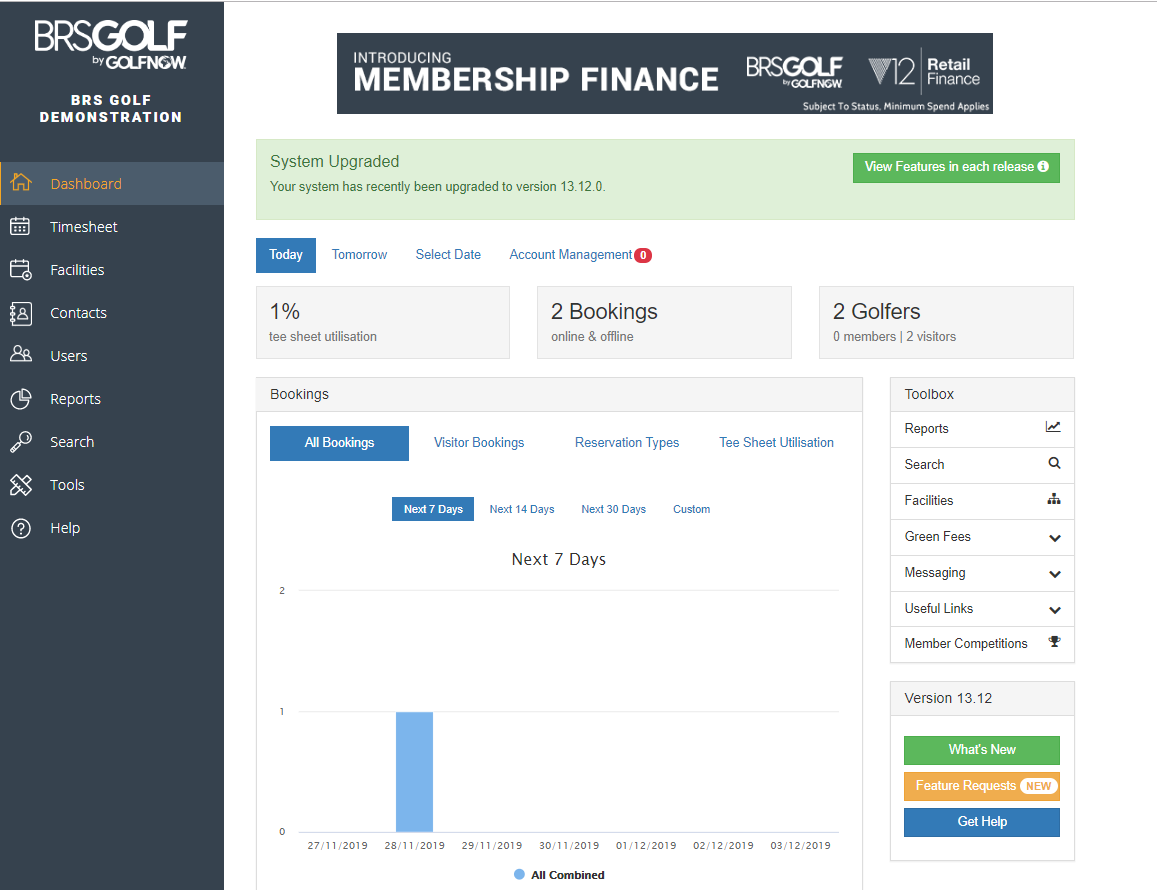The height and width of the screenshot is (890, 1157).
Task: Switch to Reservation Types tab
Action: click(627, 443)
